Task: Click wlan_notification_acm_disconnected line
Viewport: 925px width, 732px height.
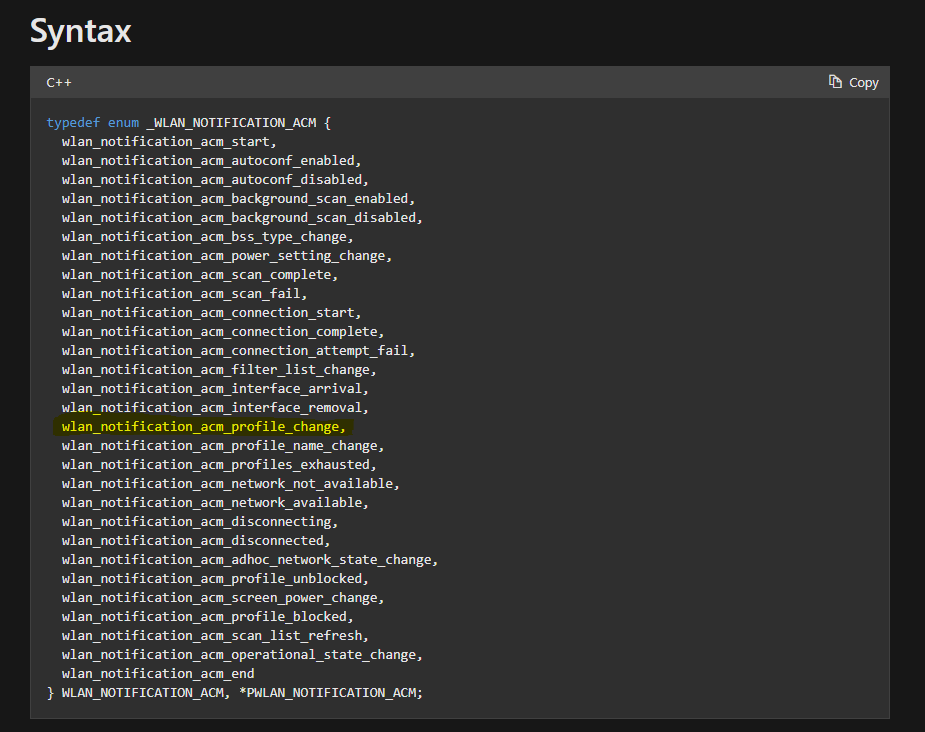Action: (x=196, y=540)
